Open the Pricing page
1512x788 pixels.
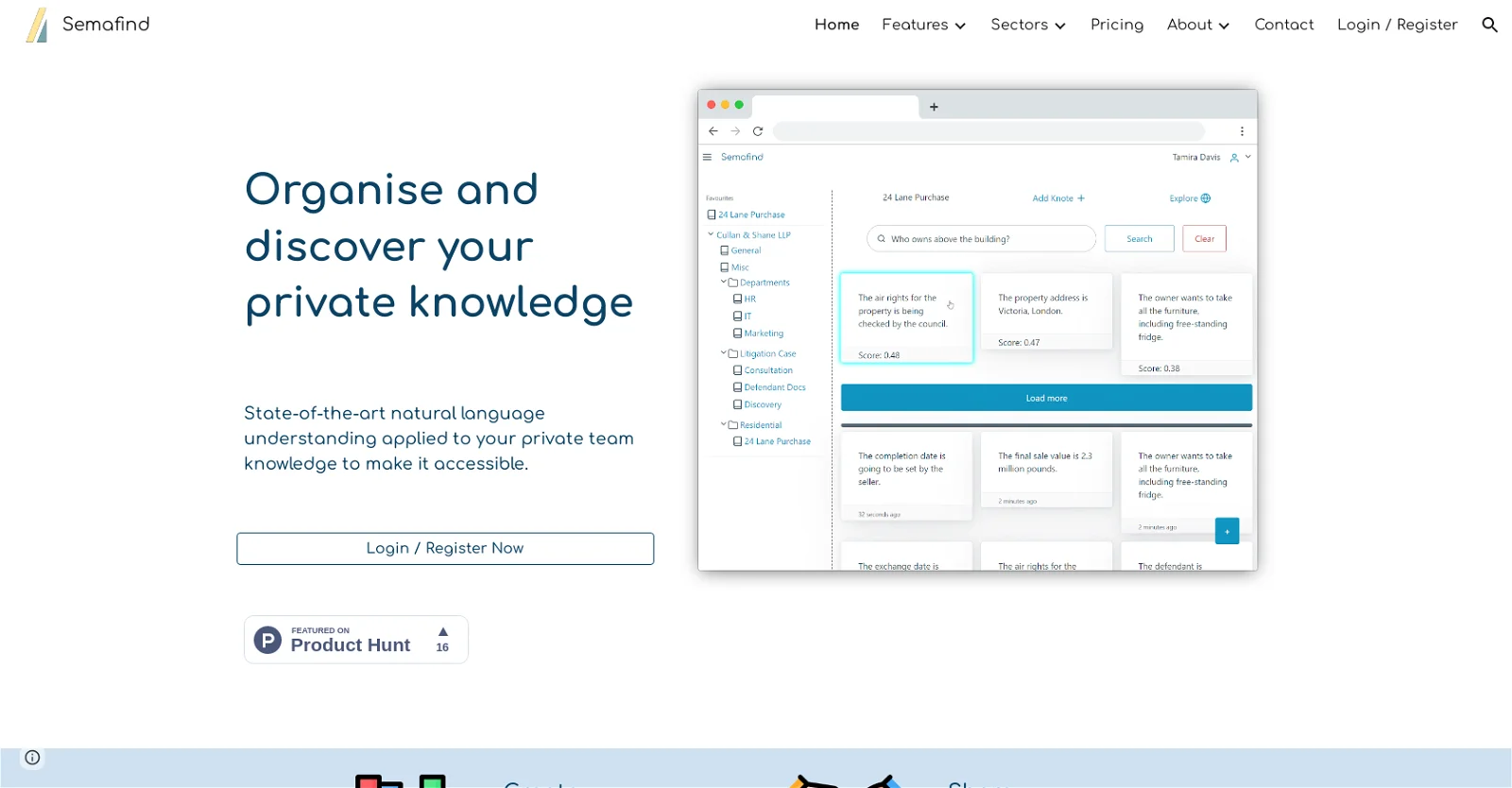click(1117, 25)
